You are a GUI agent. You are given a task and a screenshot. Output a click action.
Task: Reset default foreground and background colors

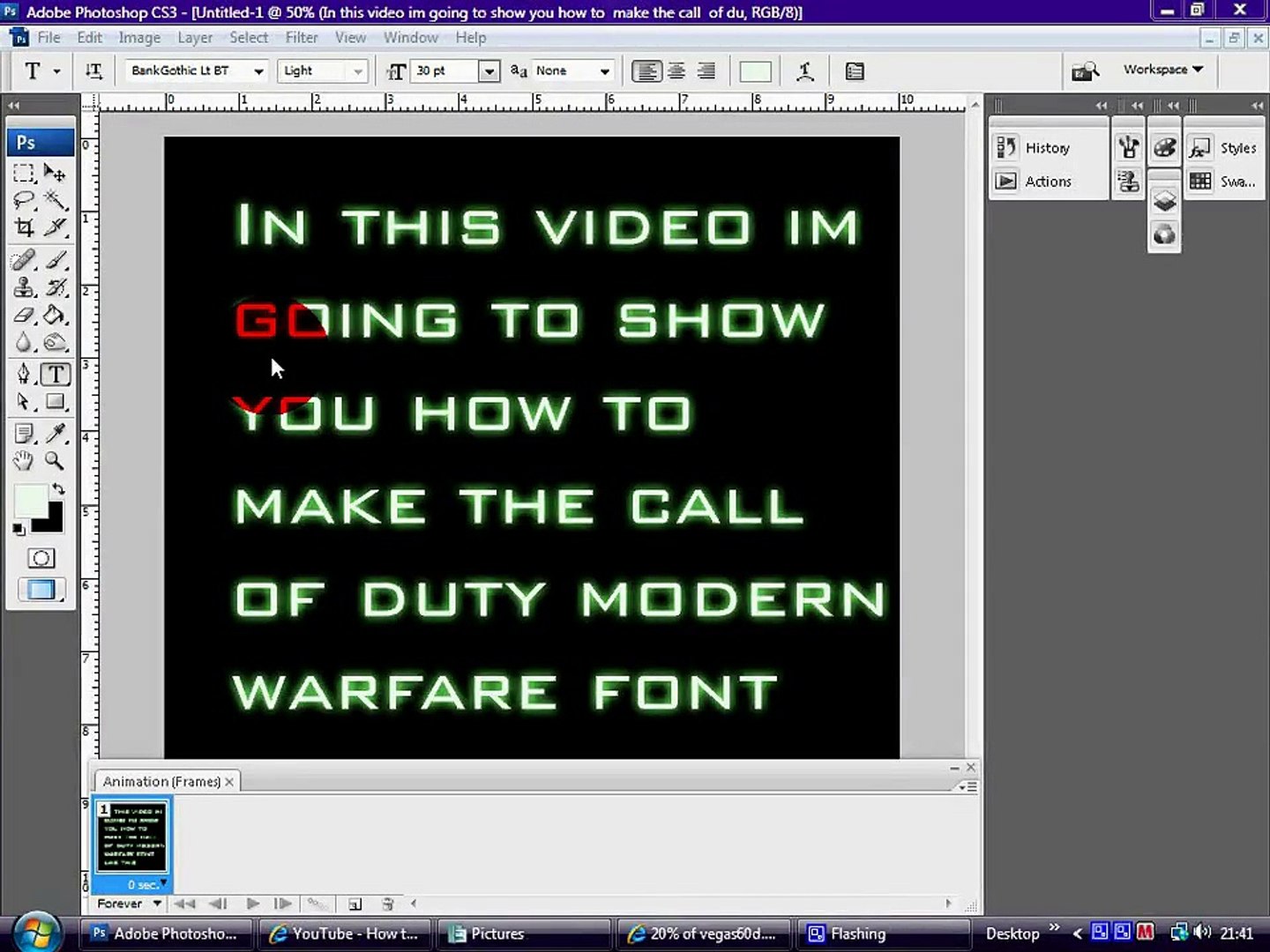coord(19,529)
